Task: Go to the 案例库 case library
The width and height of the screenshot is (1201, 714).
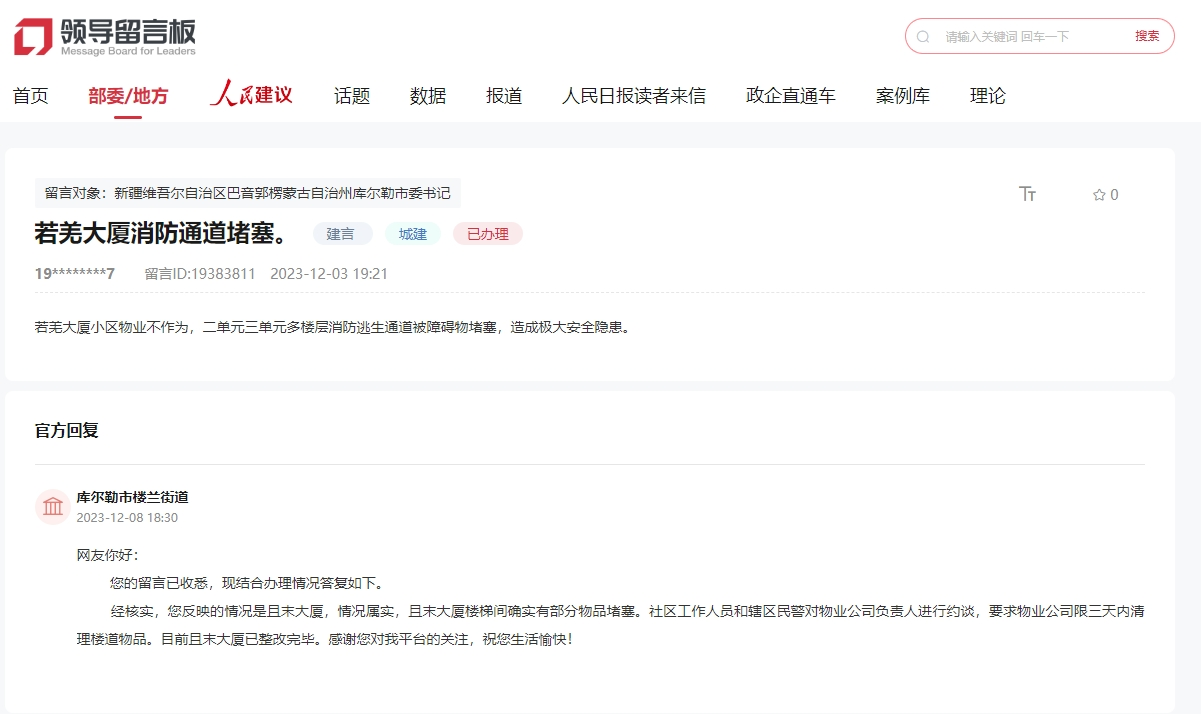Action: 903,96
